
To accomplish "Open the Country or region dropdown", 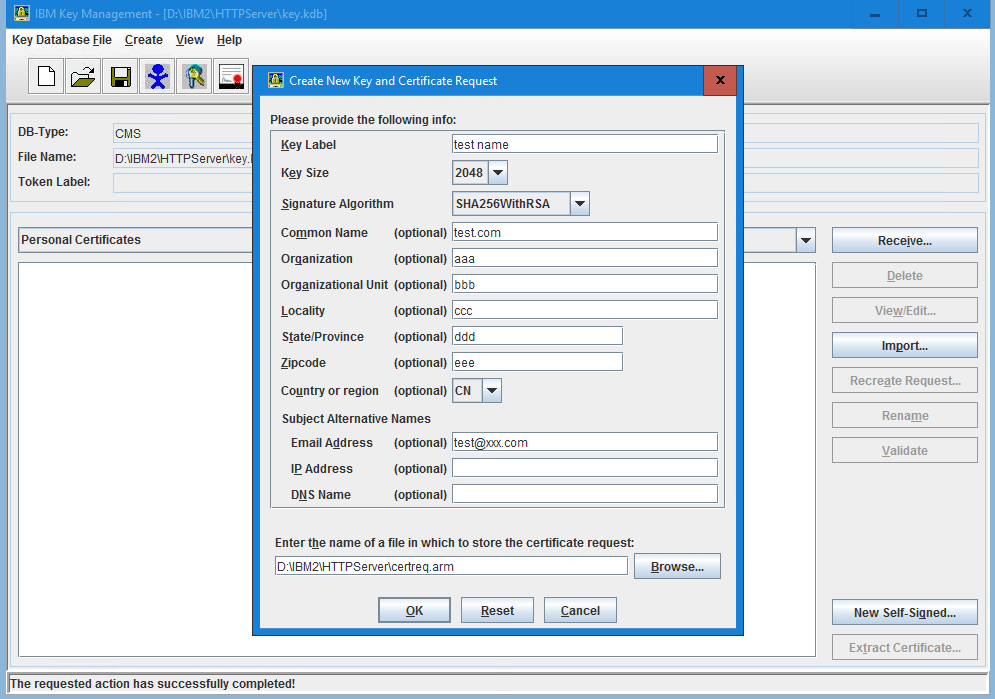I will [491, 390].
